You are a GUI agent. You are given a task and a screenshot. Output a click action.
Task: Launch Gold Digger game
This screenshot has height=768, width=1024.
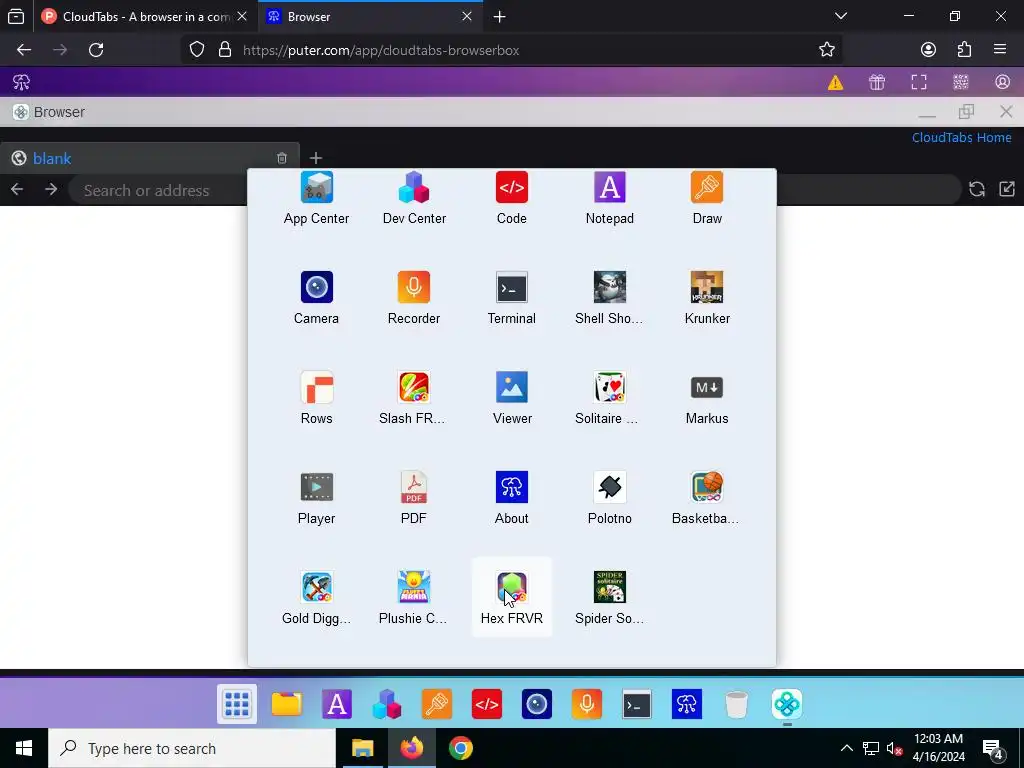click(316, 598)
